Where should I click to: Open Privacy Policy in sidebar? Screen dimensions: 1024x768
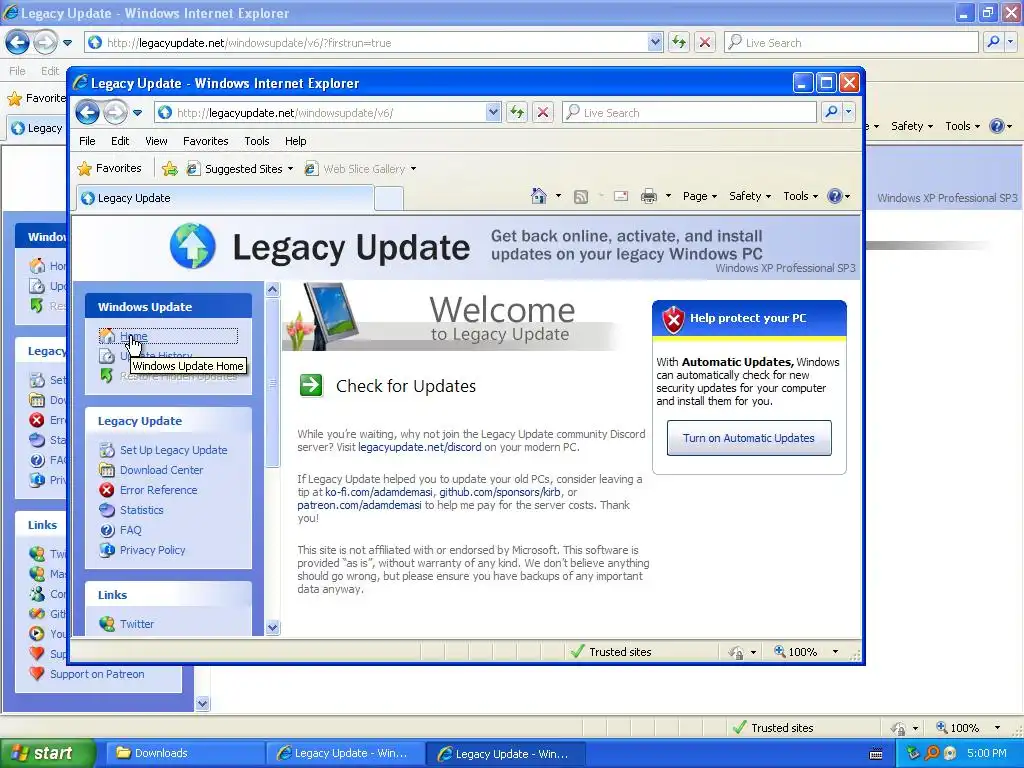click(x=153, y=550)
